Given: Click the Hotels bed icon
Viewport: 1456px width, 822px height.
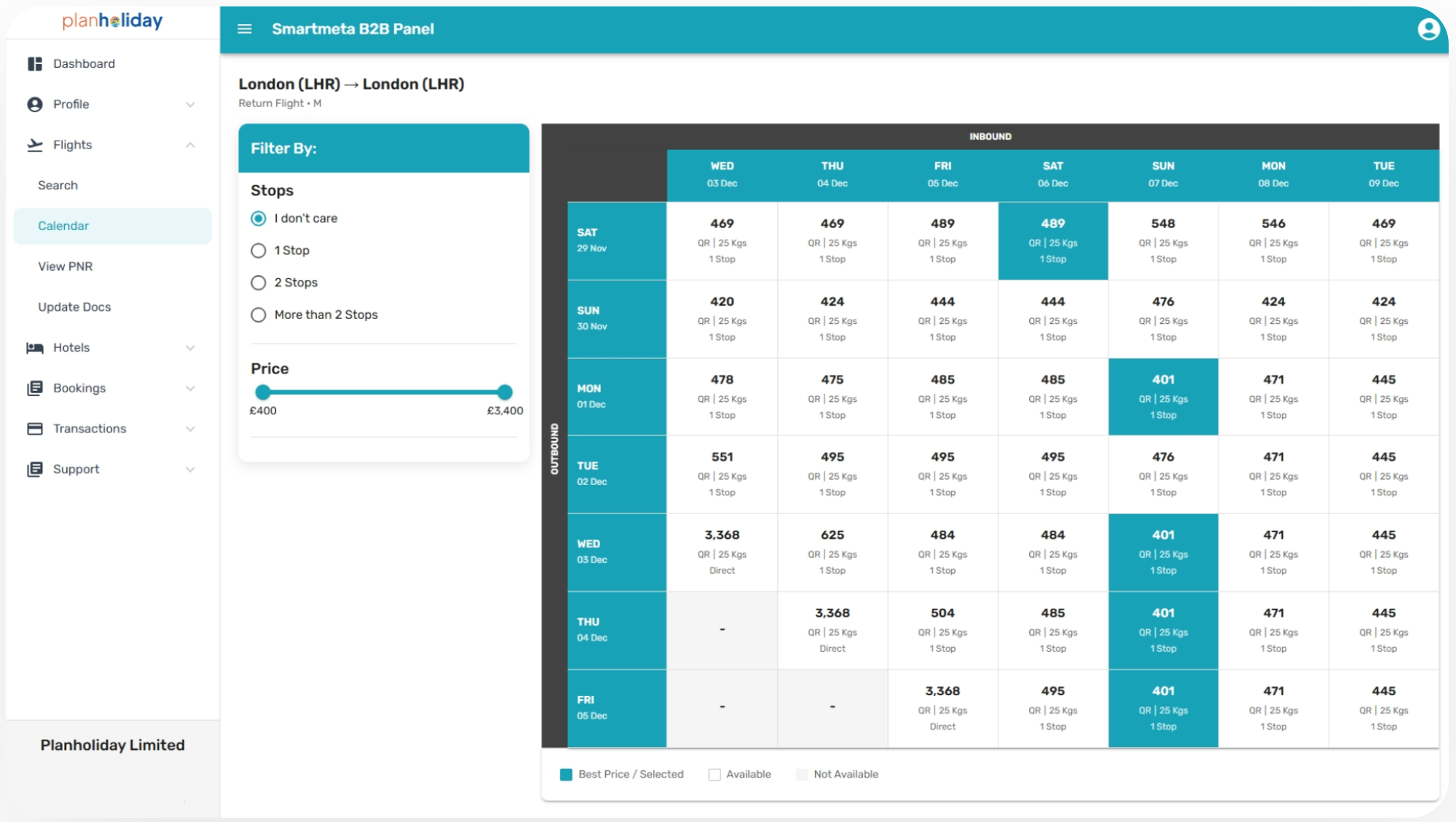Looking at the screenshot, I should point(35,348).
